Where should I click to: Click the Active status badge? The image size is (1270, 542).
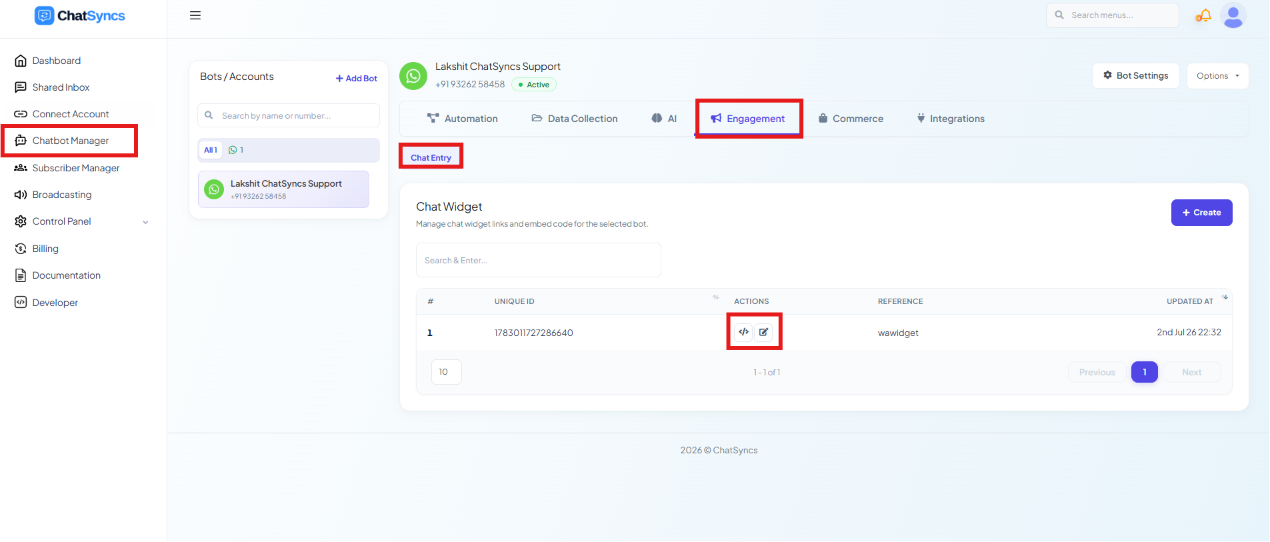point(534,85)
